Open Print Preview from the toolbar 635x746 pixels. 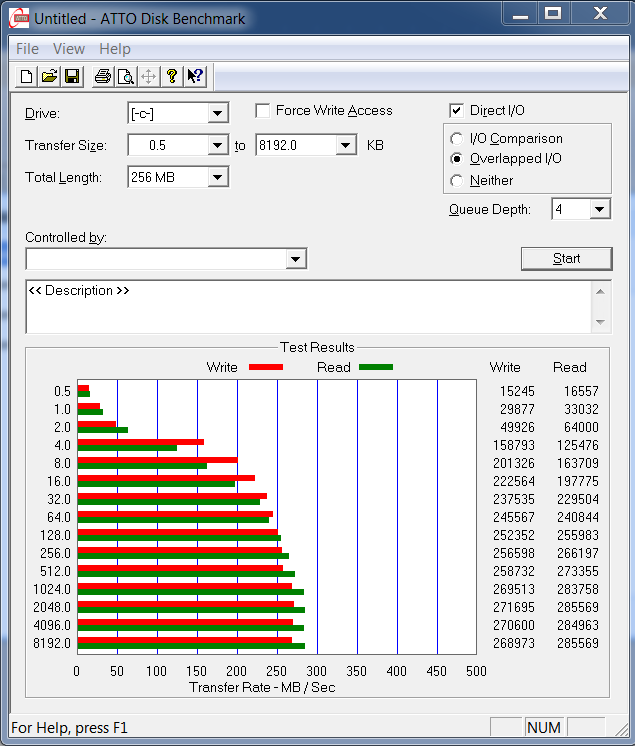pos(126,76)
